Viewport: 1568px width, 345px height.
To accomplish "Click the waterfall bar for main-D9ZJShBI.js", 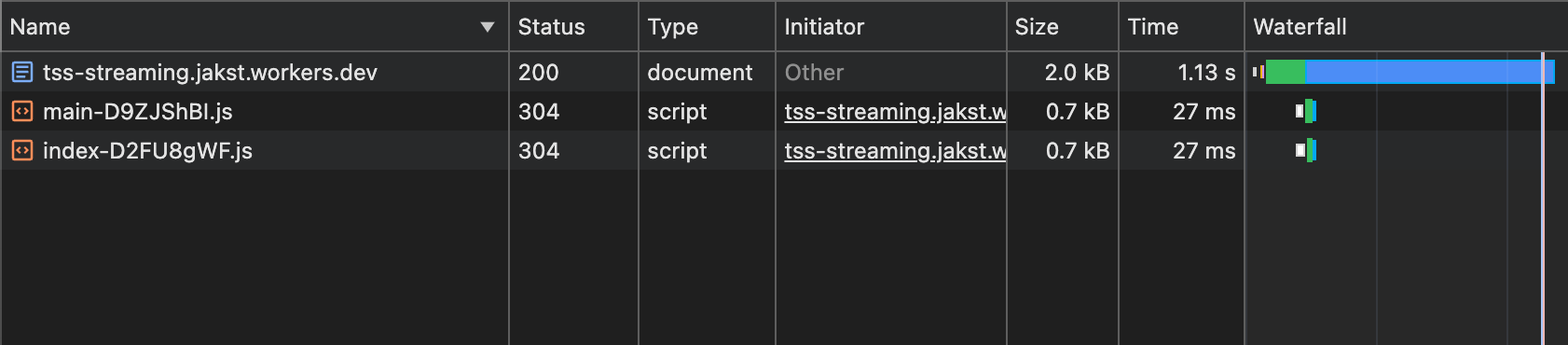I will click(x=1306, y=111).
